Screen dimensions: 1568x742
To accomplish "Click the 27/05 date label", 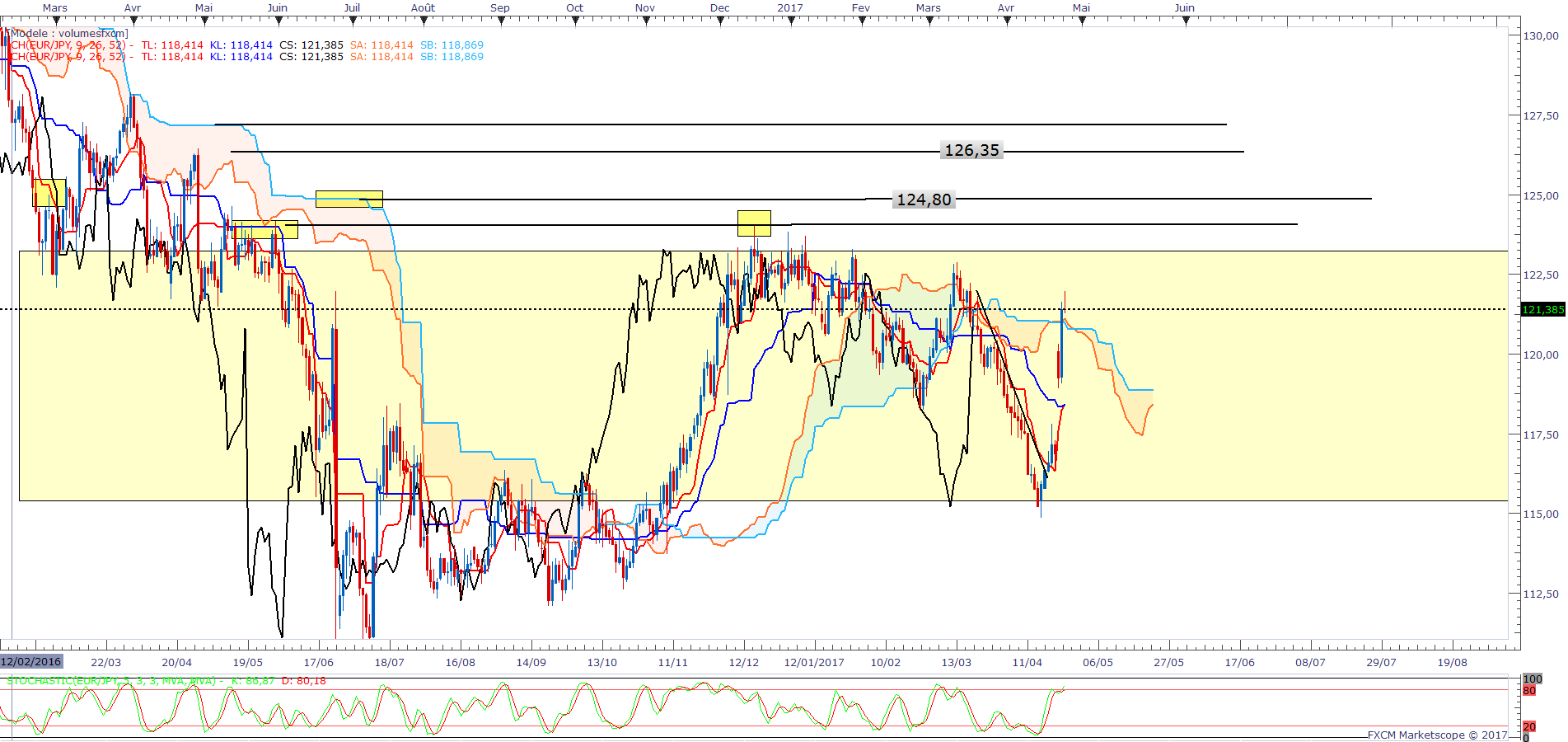I will [1168, 663].
